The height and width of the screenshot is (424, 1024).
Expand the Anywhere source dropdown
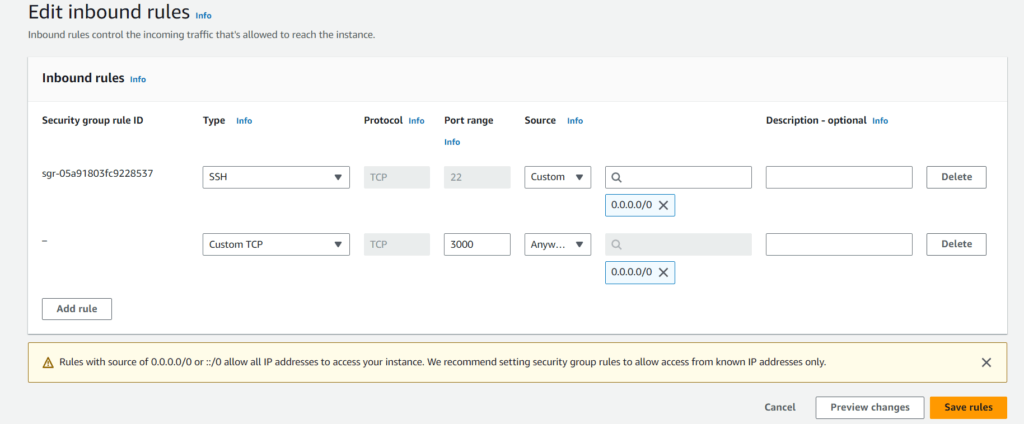558,244
